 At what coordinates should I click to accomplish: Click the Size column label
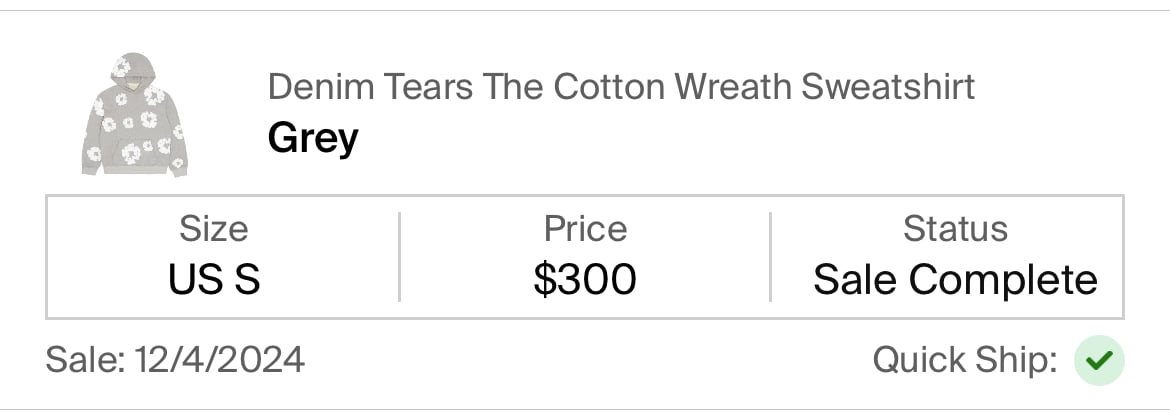[x=213, y=229]
